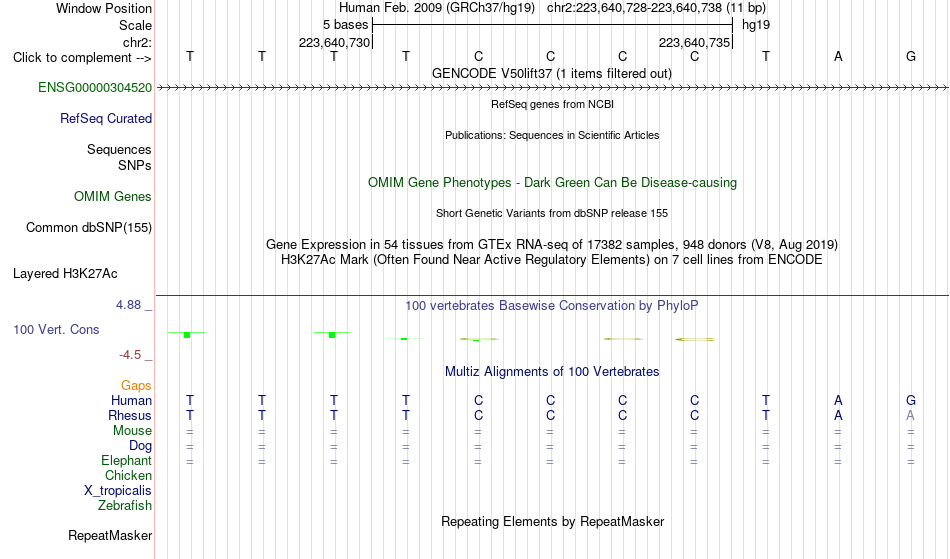
Task: Click the faded A in the Rhesus row
Action: (x=910, y=415)
